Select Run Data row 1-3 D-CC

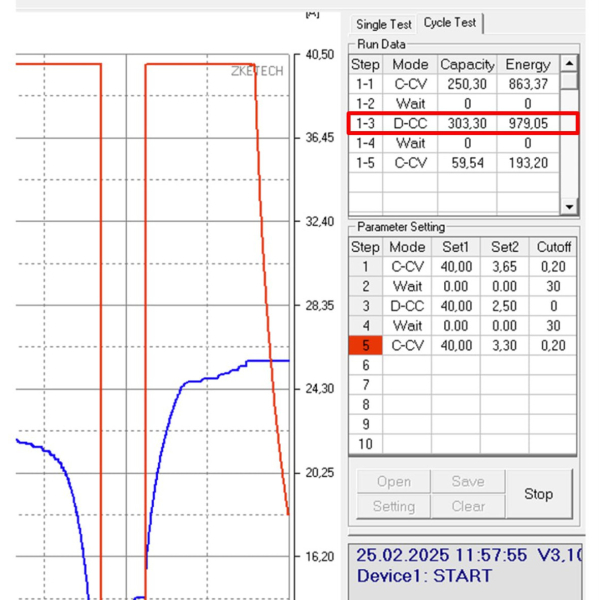point(454,124)
